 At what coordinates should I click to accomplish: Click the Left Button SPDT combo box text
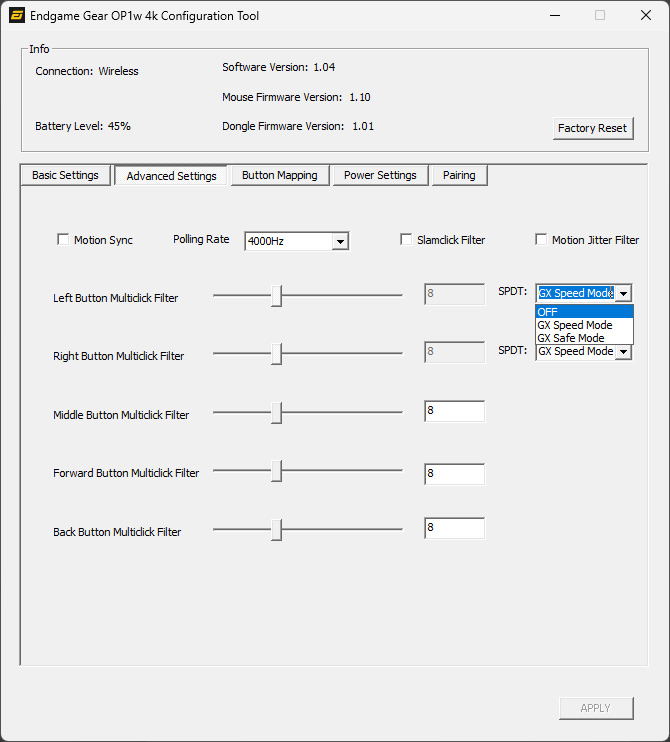point(576,293)
